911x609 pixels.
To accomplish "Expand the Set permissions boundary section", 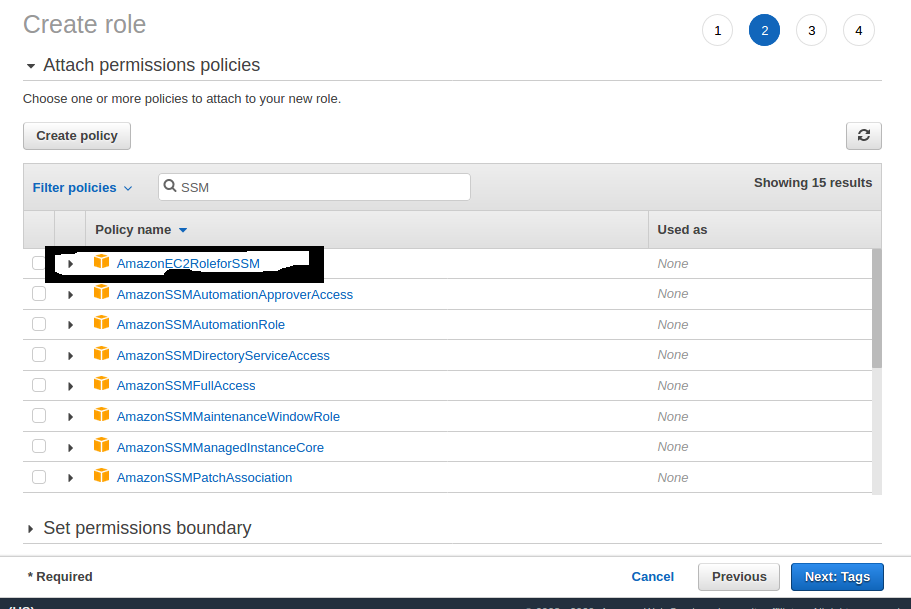I will [30, 529].
